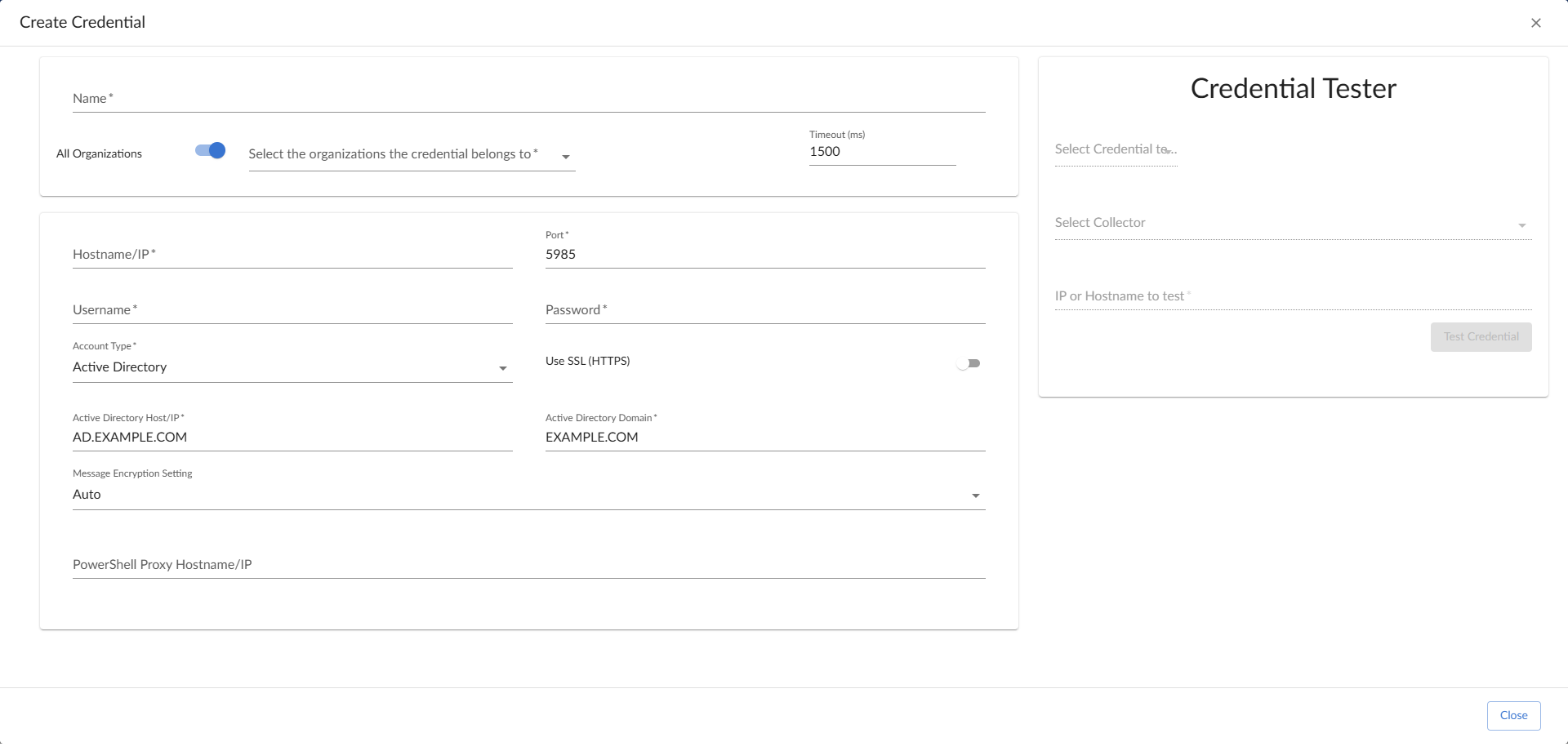Screen dimensions: 1568x751
Task: Select the Username input field
Action: pos(292,310)
